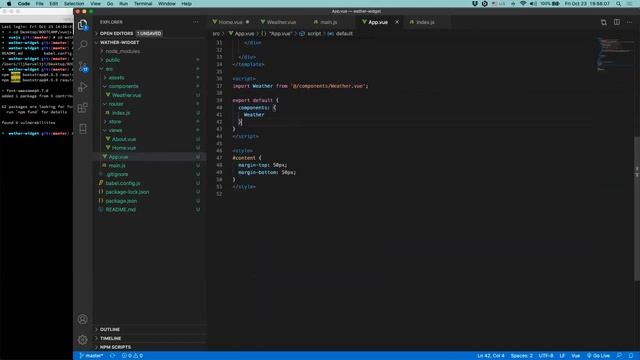Click the master* branch in status bar
This screenshot has width=640, height=360.
(x=91, y=356)
